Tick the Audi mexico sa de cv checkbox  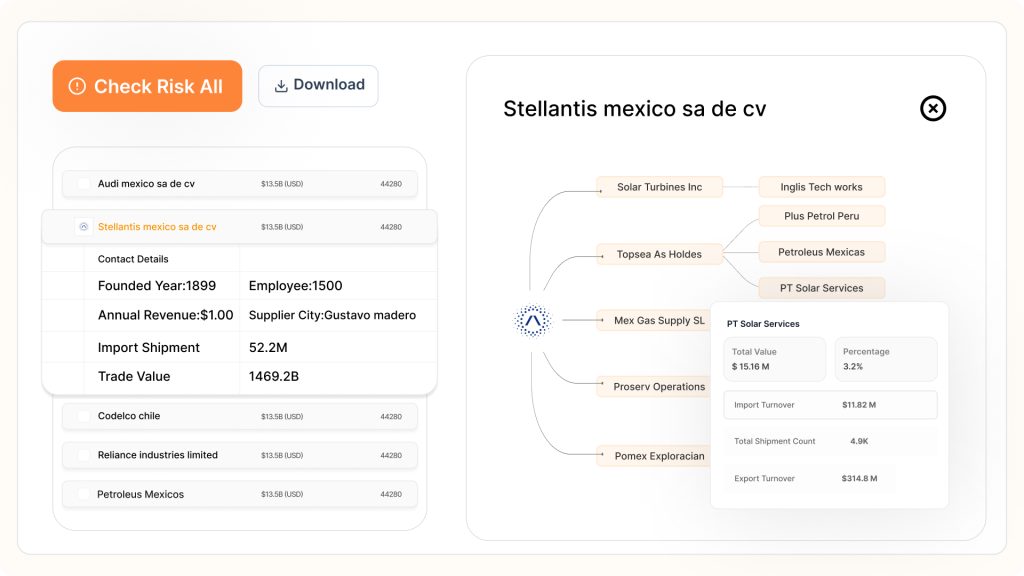click(84, 184)
